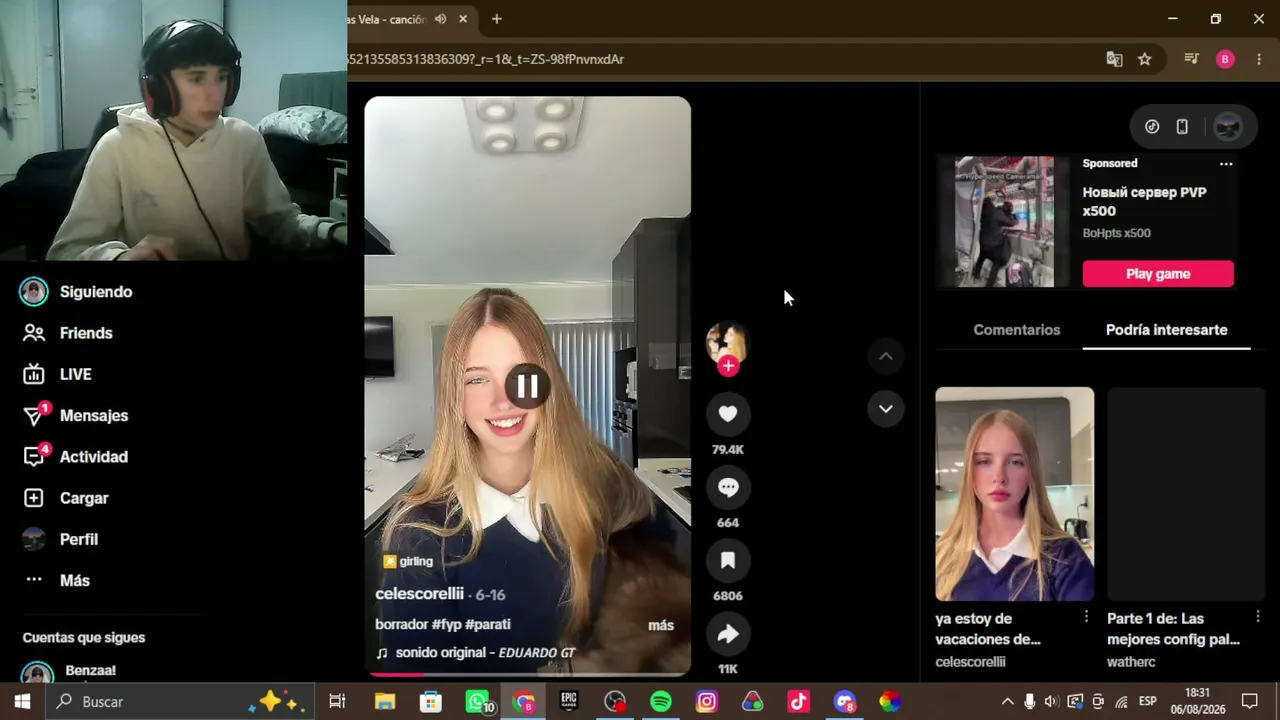Like the video using heart icon
1280x720 pixels.
click(x=728, y=414)
